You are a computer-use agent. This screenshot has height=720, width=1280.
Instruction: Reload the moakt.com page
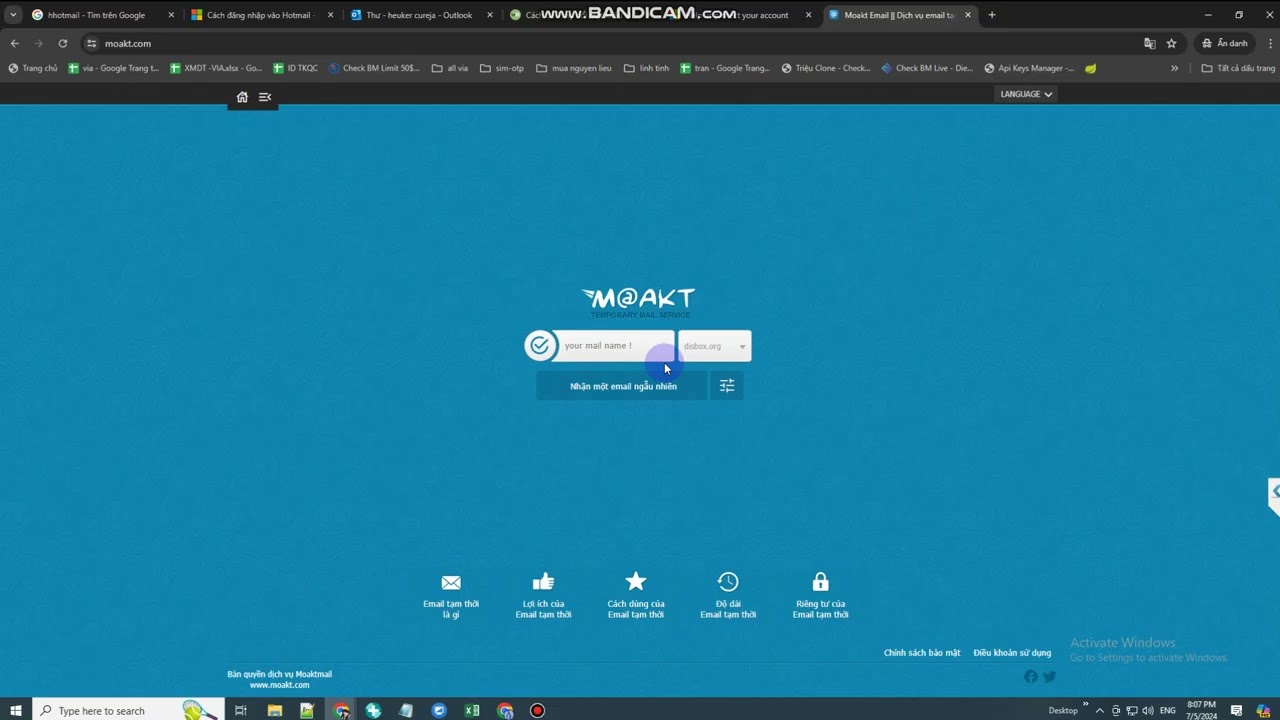[63, 43]
